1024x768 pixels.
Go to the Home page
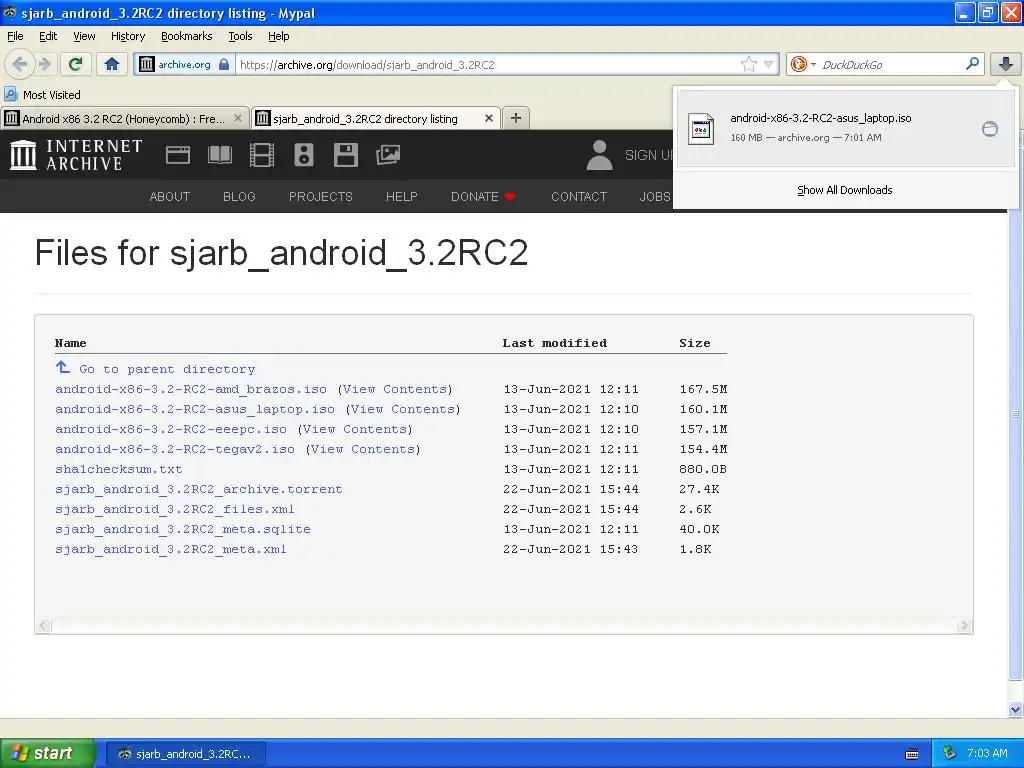pyautogui.click(x=112, y=64)
